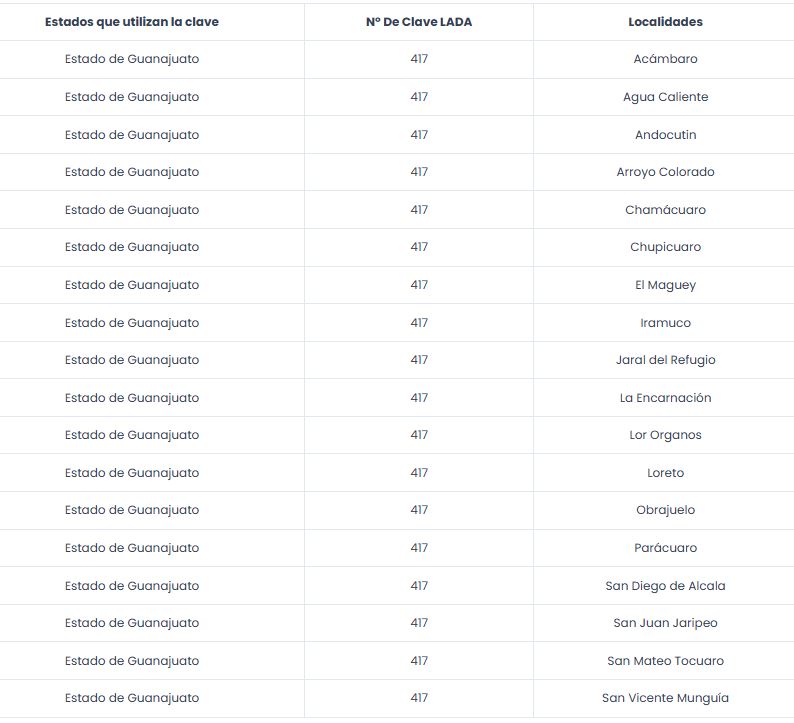Select Jaral del Refugio
The image size is (794, 723).
tap(665, 360)
